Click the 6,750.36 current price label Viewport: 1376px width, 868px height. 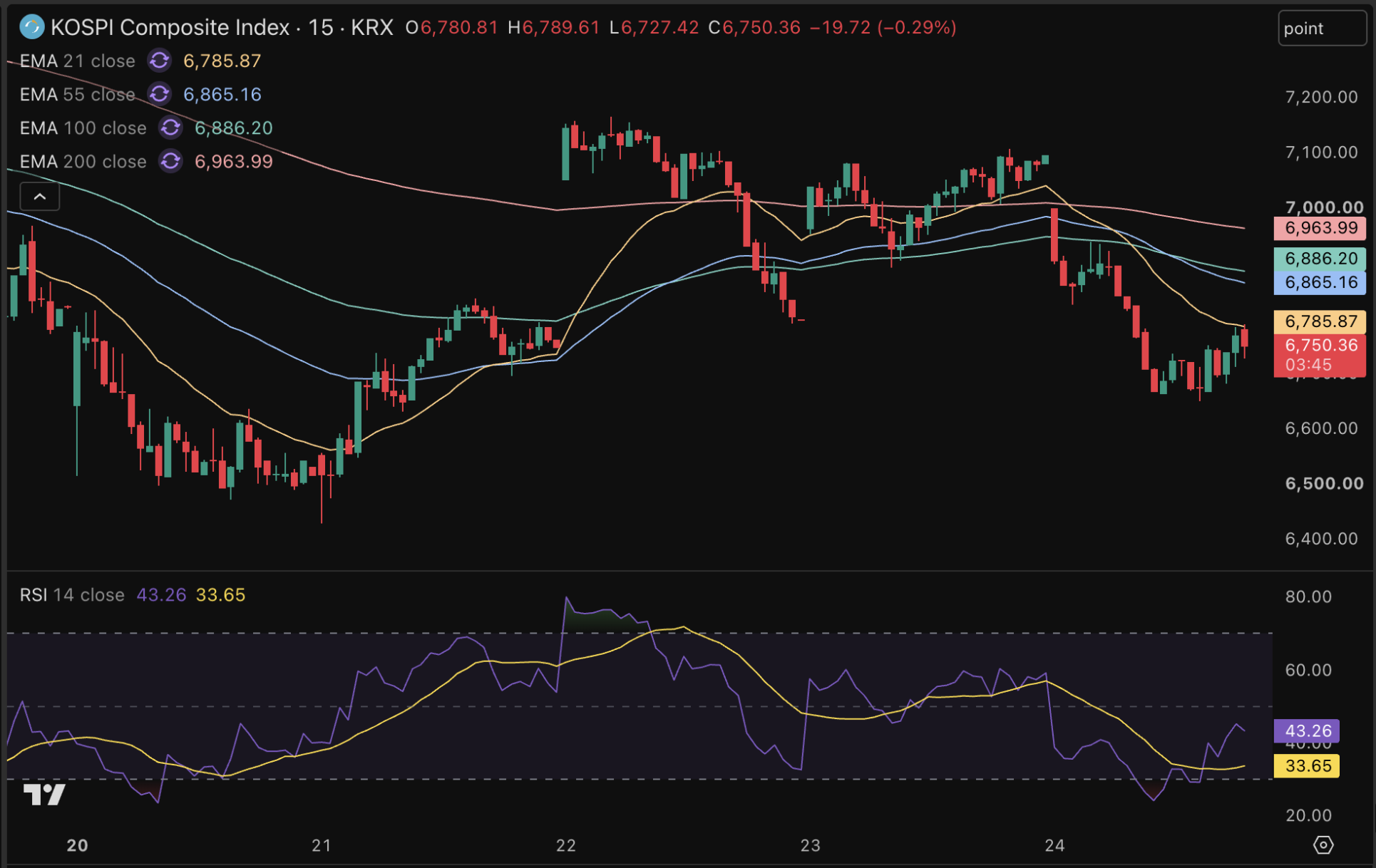(x=1320, y=354)
